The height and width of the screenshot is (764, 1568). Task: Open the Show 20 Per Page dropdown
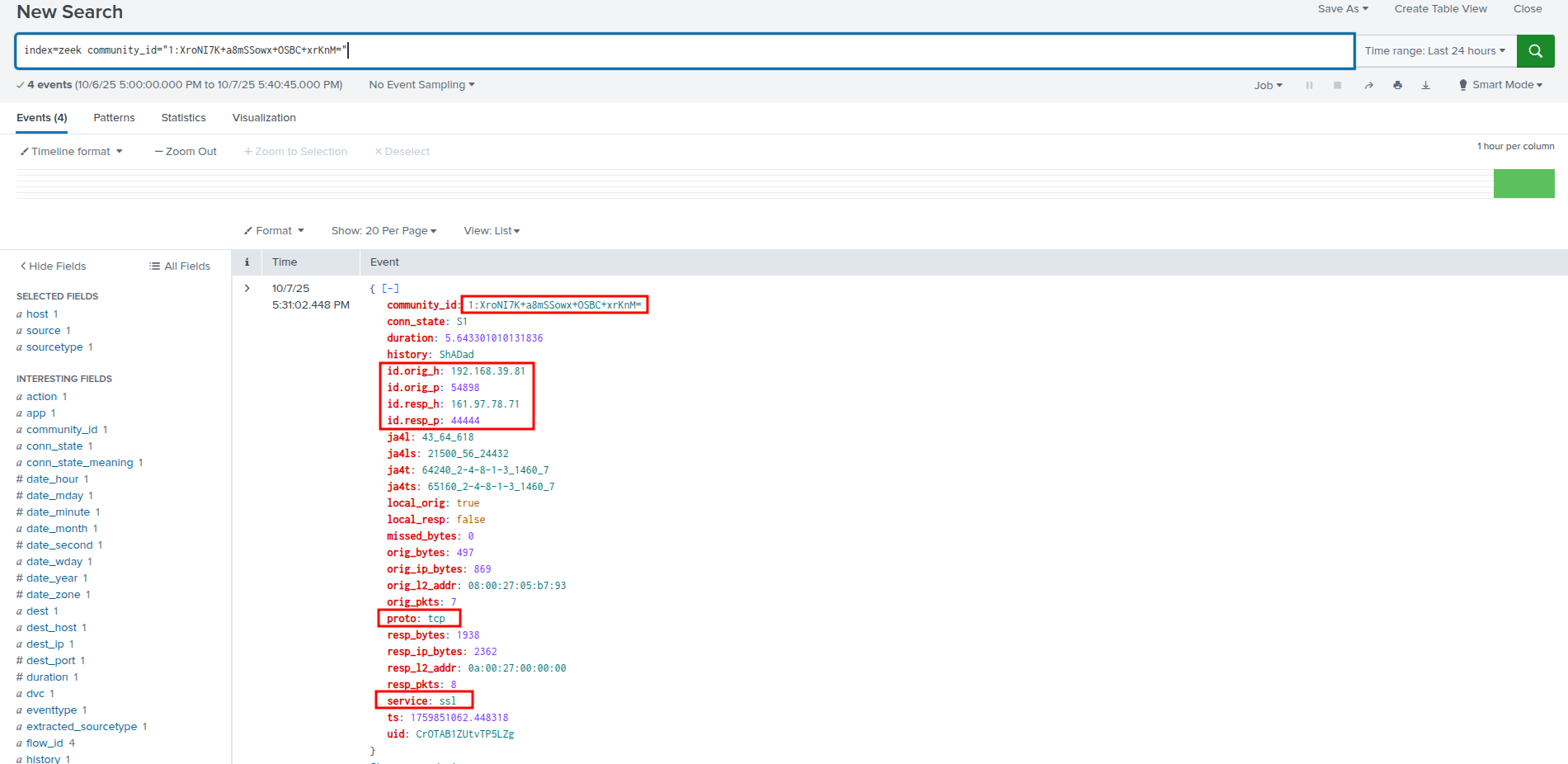click(384, 231)
